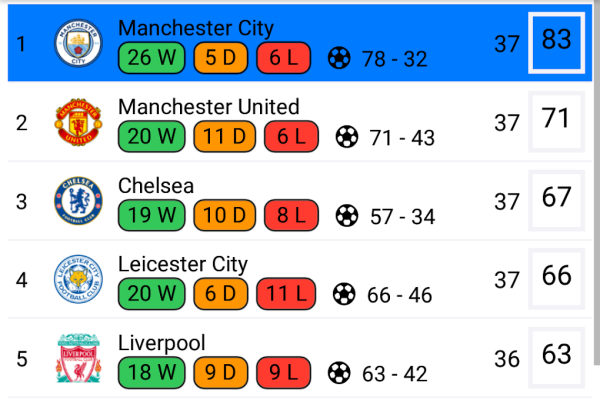Click Manchester City's 83 points box
600x400 pixels.
click(556, 42)
